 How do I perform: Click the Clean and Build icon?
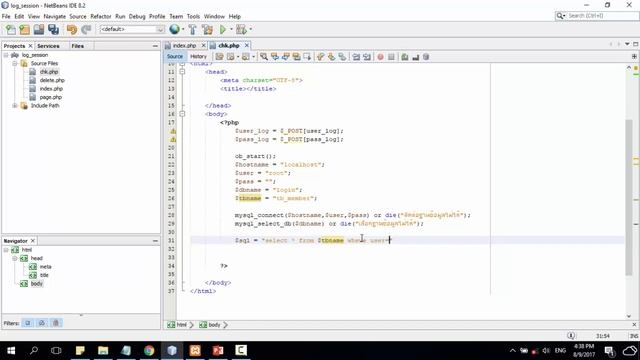[207, 29]
